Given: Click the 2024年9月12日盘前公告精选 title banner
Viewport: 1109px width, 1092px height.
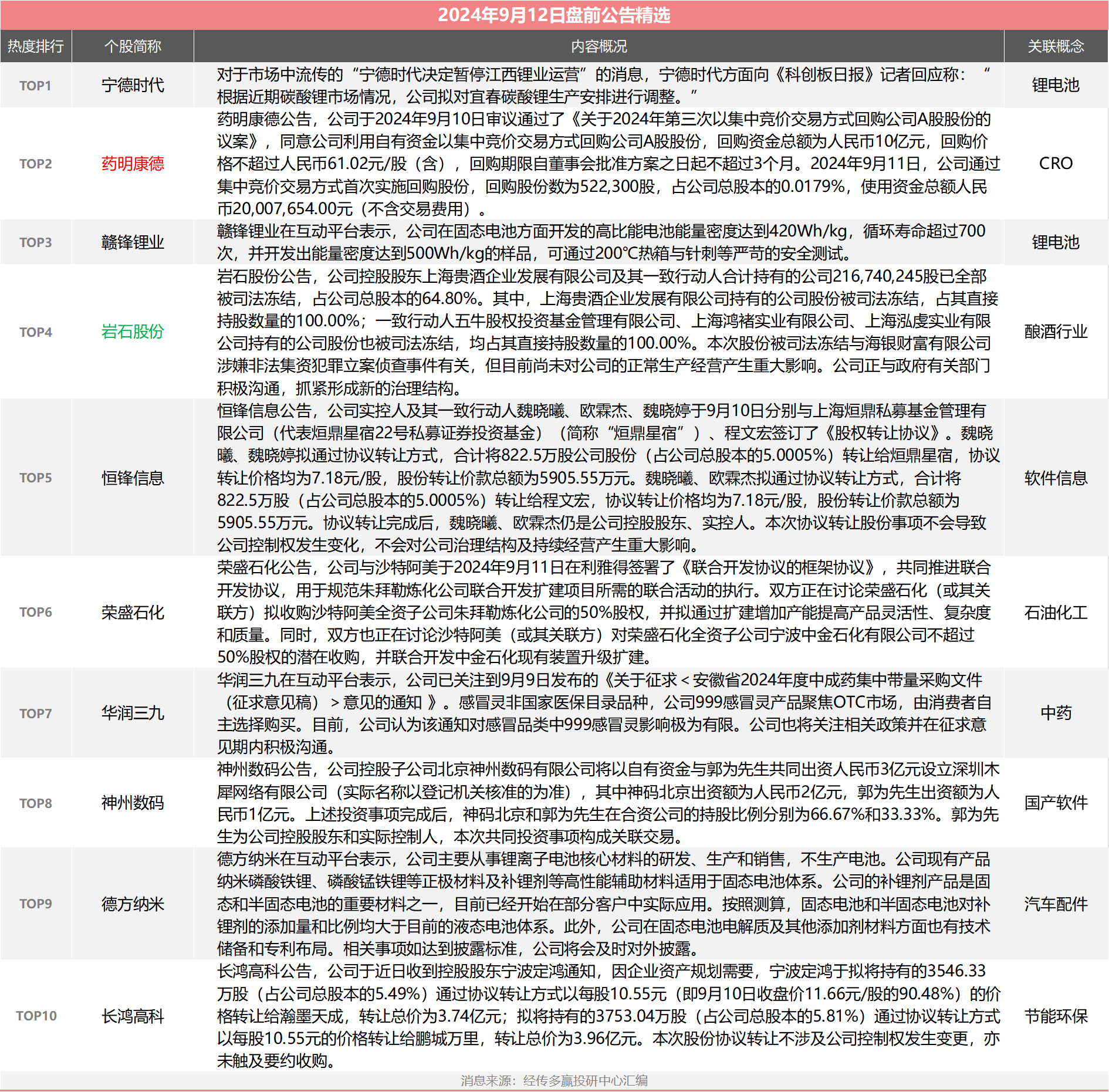Looking at the screenshot, I should [x=554, y=15].
